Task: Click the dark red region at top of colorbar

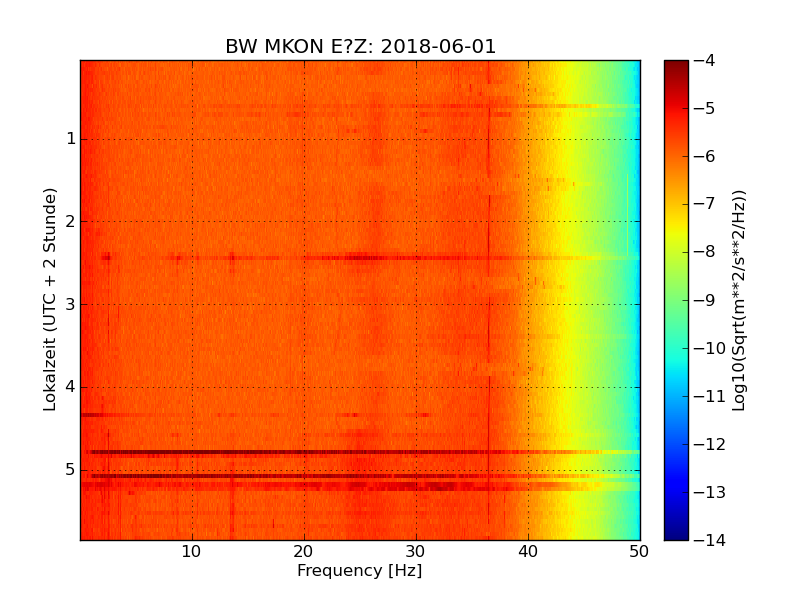Action: pyautogui.click(x=676, y=69)
